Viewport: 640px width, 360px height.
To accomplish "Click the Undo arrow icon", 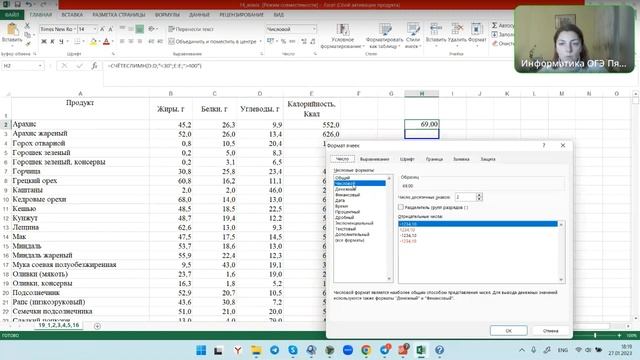I will [29, 4].
